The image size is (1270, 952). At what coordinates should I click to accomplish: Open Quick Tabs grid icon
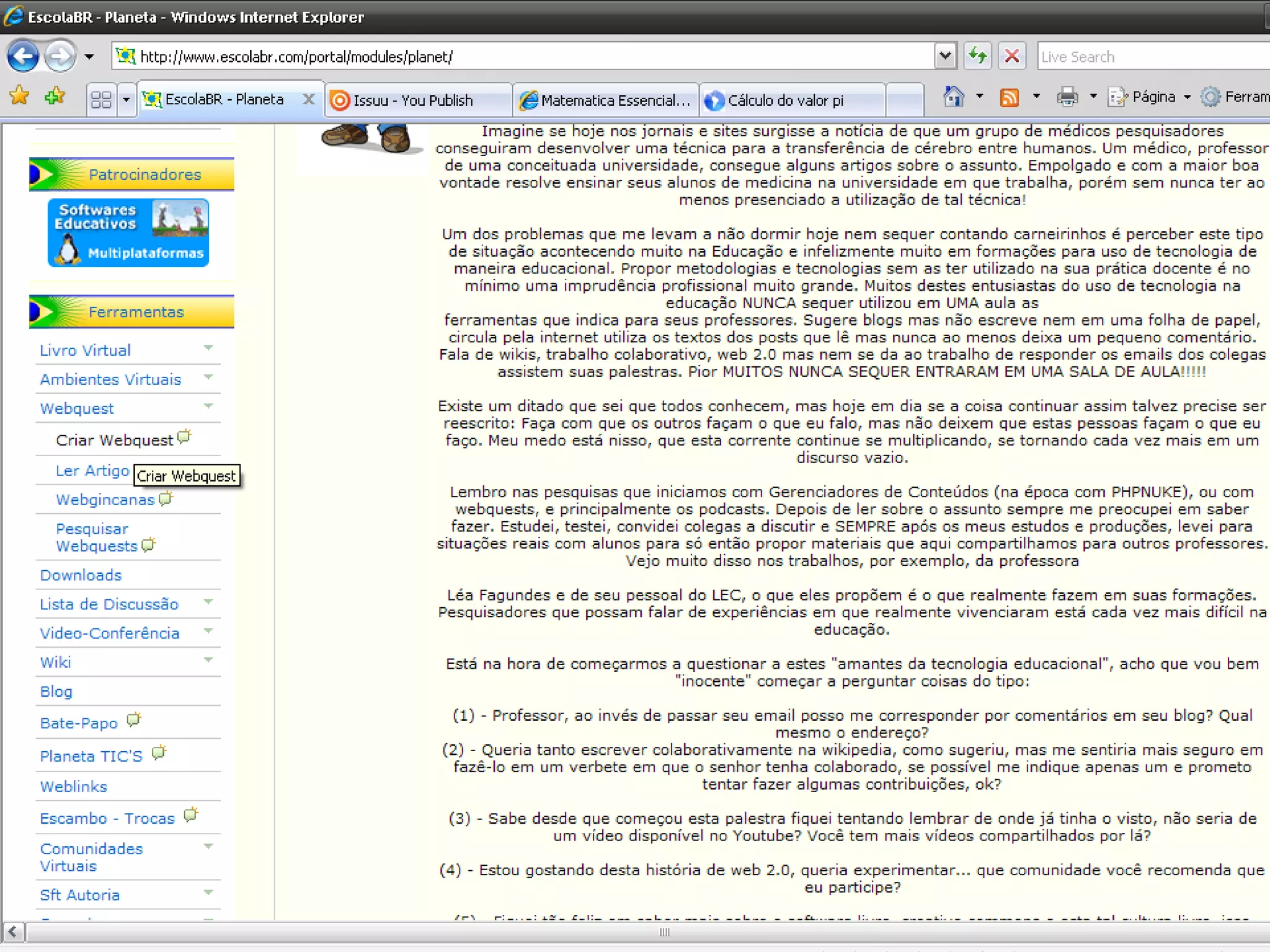pyautogui.click(x=100, y=99)
